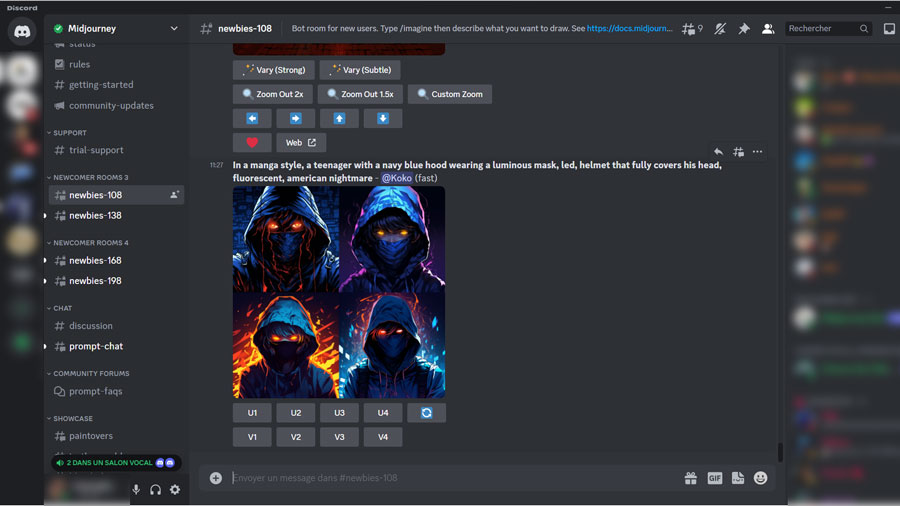Image resolution: width=900 pixels, height=506 pixels.
Task: Toggle channel notification mute bell
Action: [719, 29]
